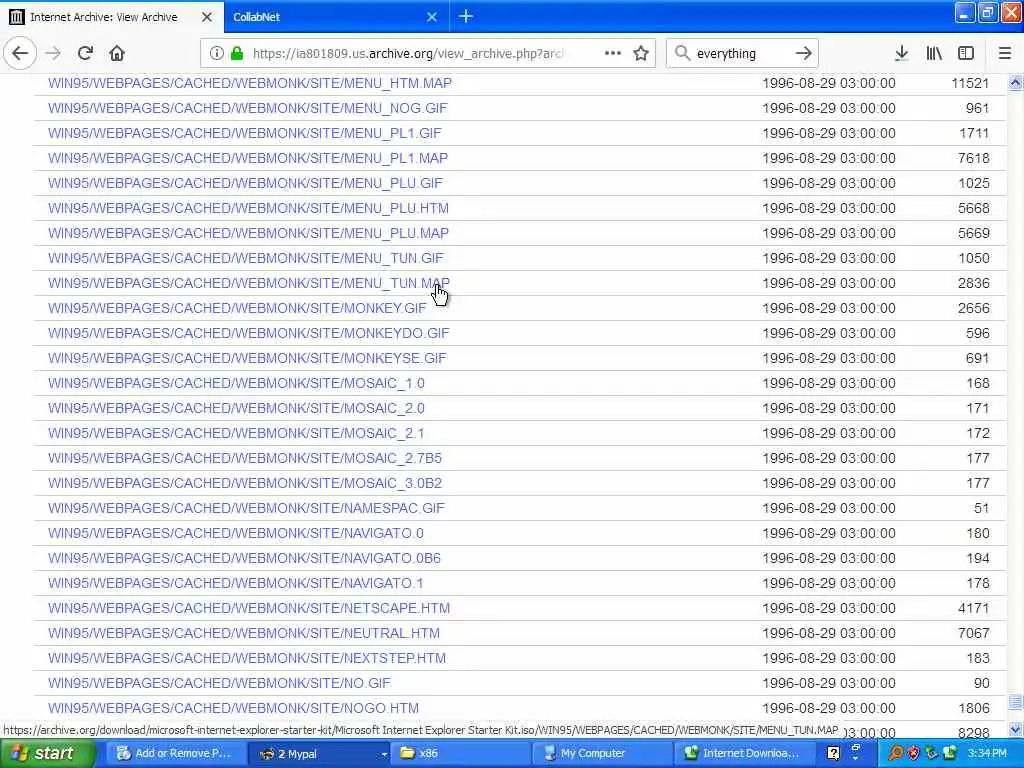Switch to Add or Remove Programs taskbar window
This screenshot has height=768, width=1024.
[175, 753]
